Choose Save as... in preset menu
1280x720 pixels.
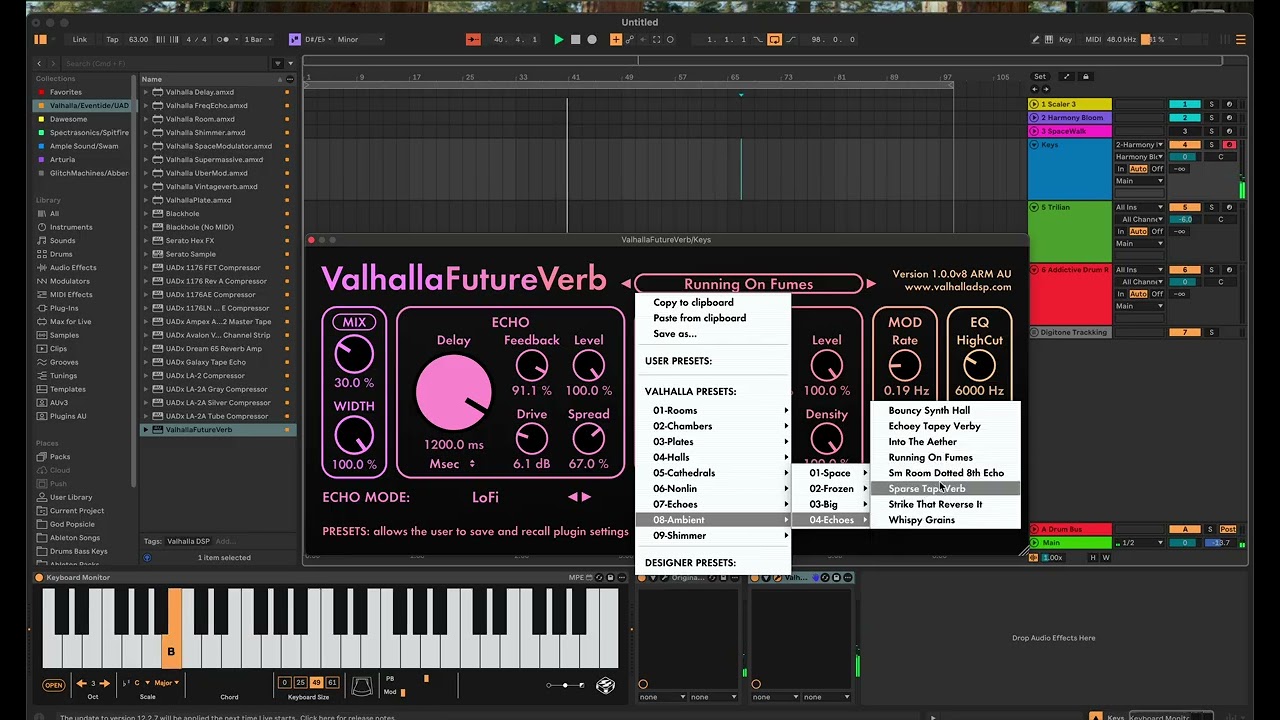click(x=675, y=334)
